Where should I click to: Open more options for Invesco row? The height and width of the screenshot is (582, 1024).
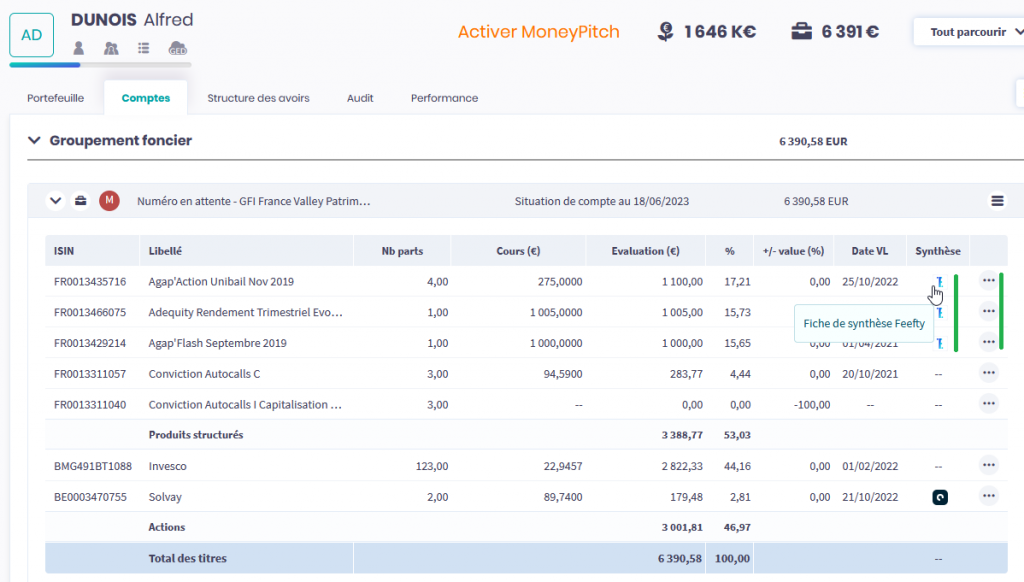(988, 465)
